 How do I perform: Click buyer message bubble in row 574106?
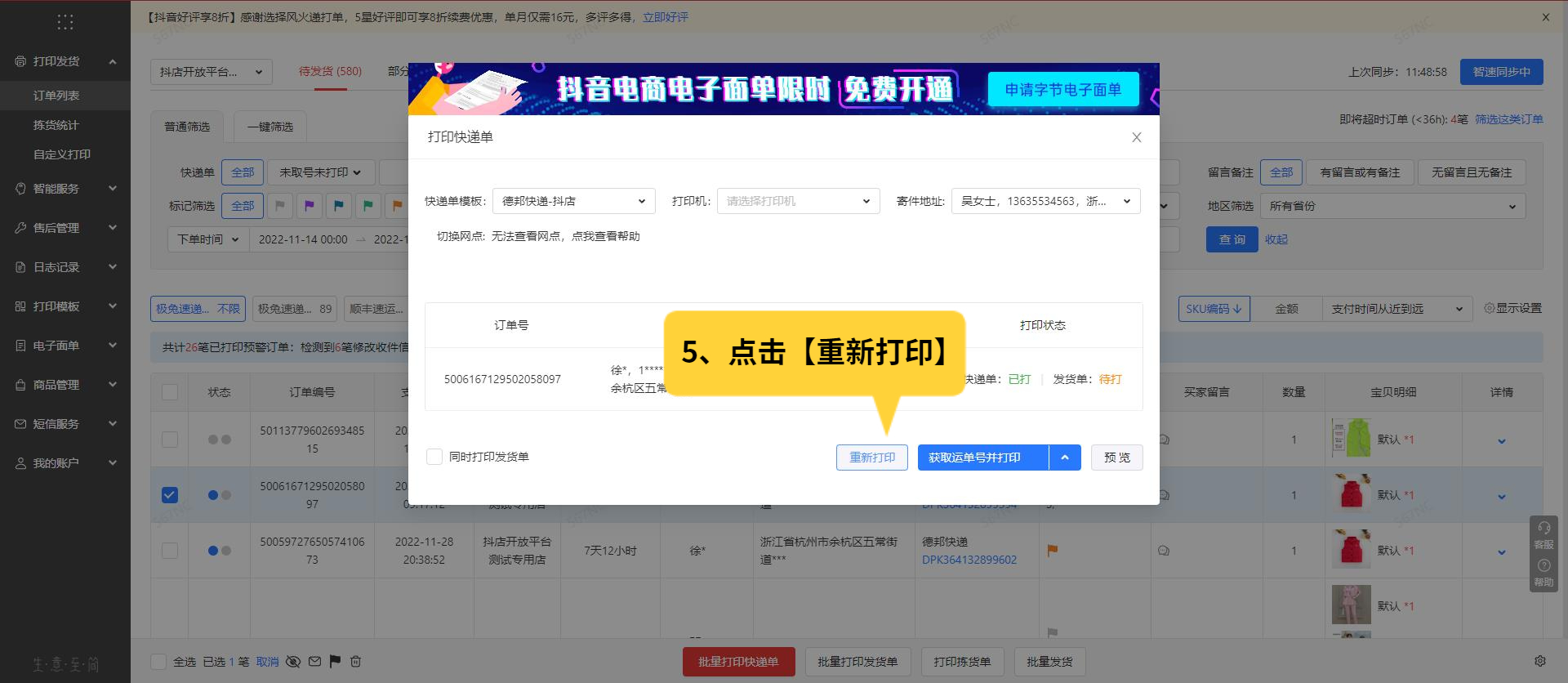point(1164,551)
